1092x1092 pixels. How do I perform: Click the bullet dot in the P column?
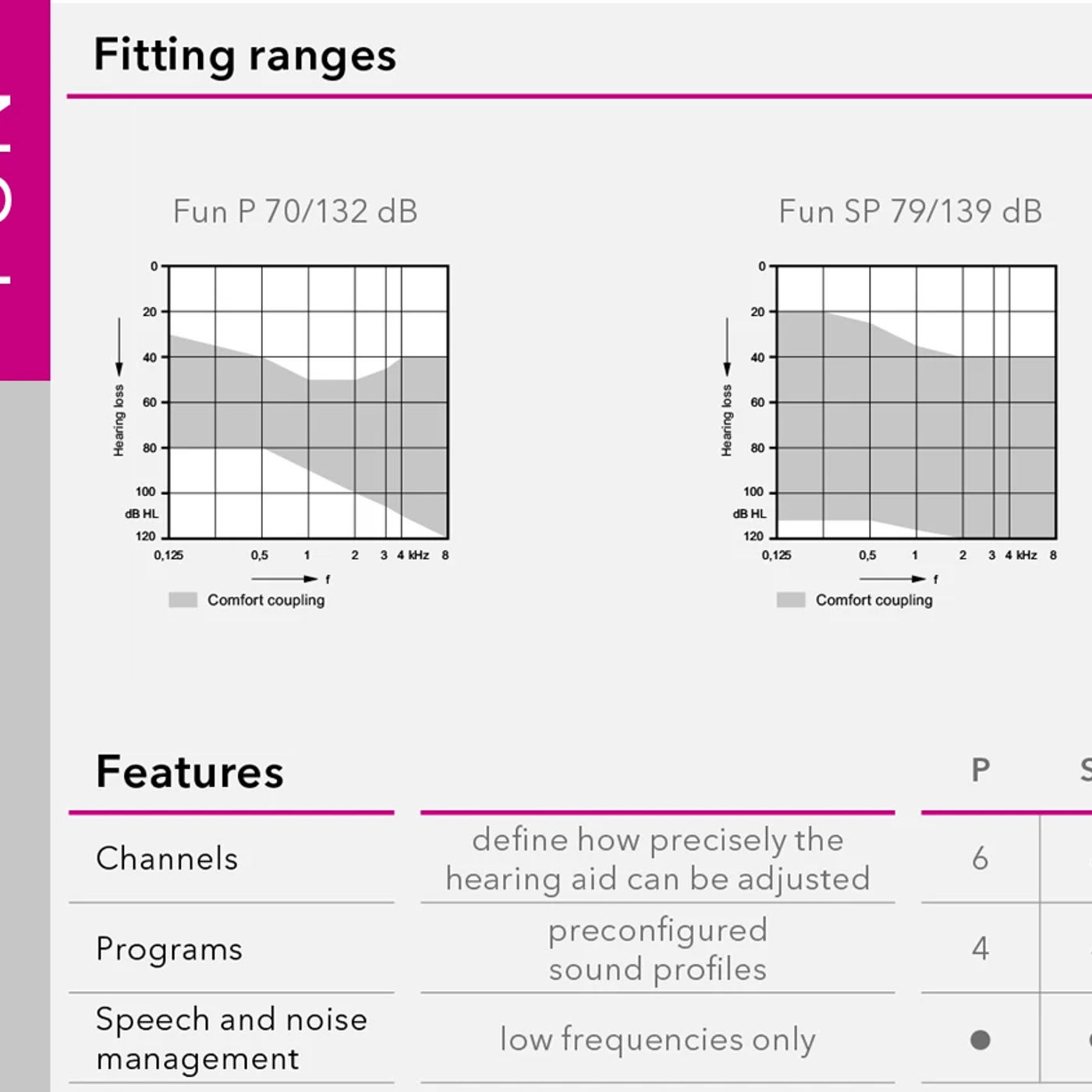point(980,1040)
